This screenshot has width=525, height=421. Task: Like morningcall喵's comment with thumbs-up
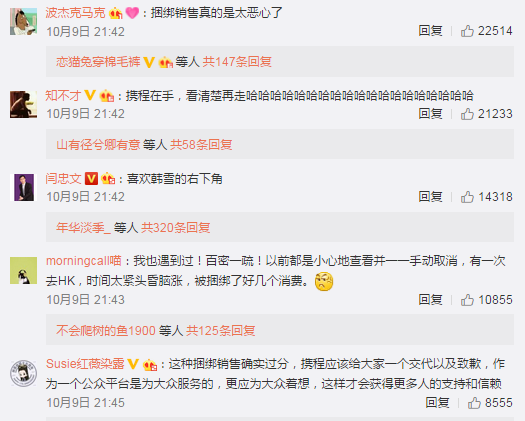coord(467,300)
